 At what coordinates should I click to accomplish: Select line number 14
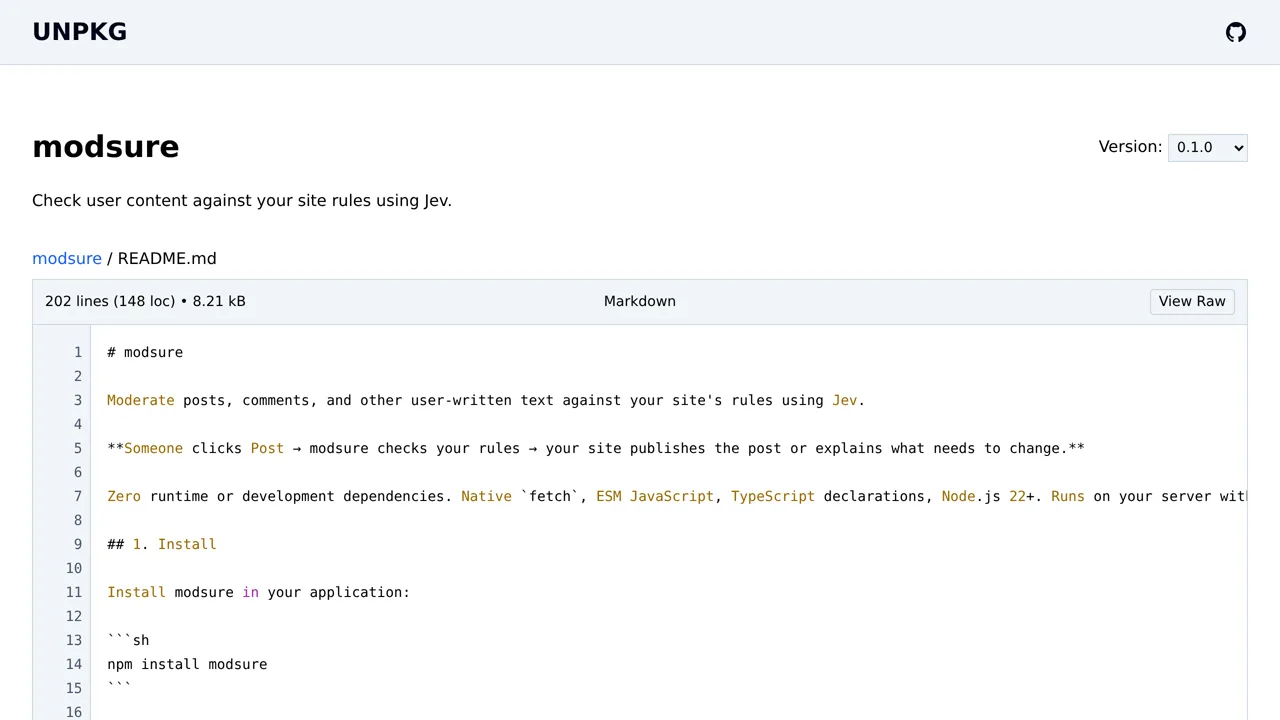[x=74, y=664]
